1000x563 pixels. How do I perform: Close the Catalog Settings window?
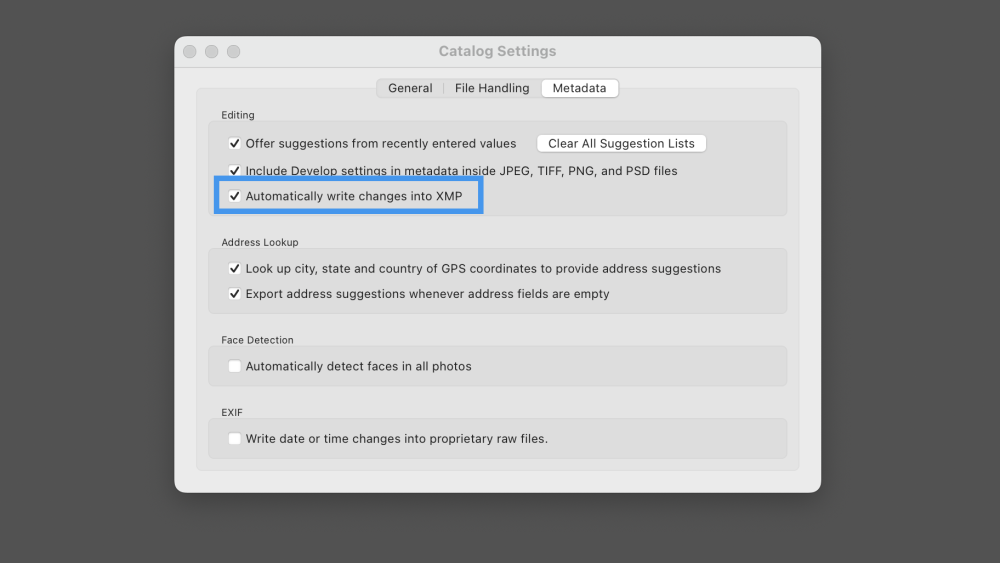[x=190, y=51]
